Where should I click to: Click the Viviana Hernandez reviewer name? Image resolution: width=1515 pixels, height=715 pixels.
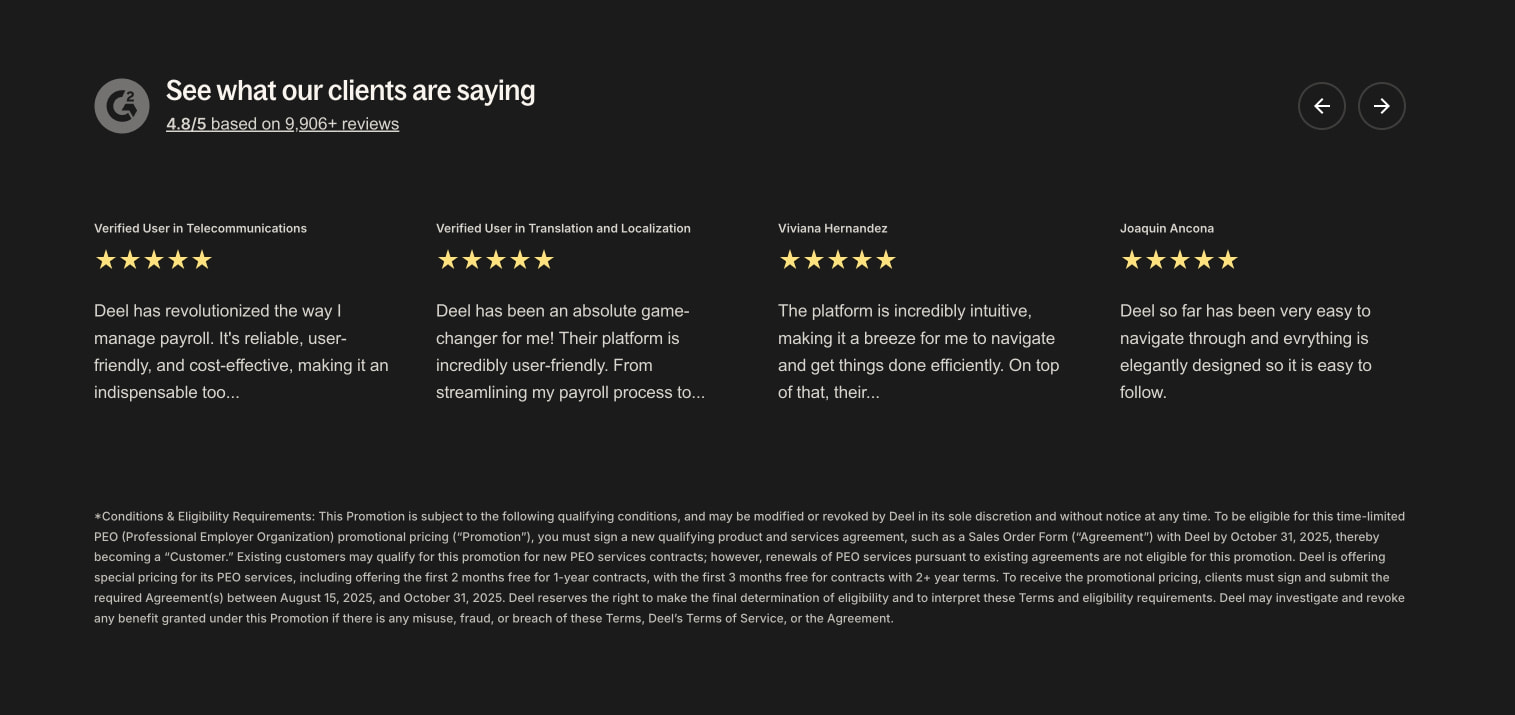click(832, 228)
